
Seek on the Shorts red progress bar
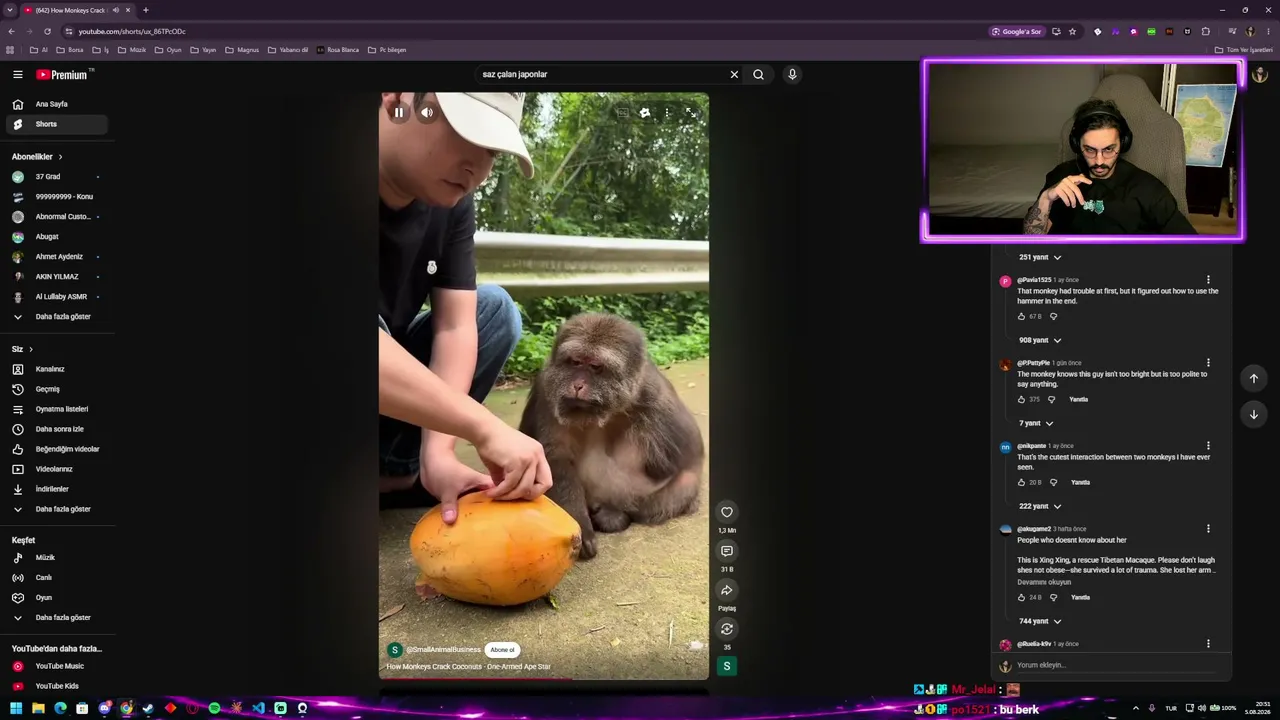[544, 679]
